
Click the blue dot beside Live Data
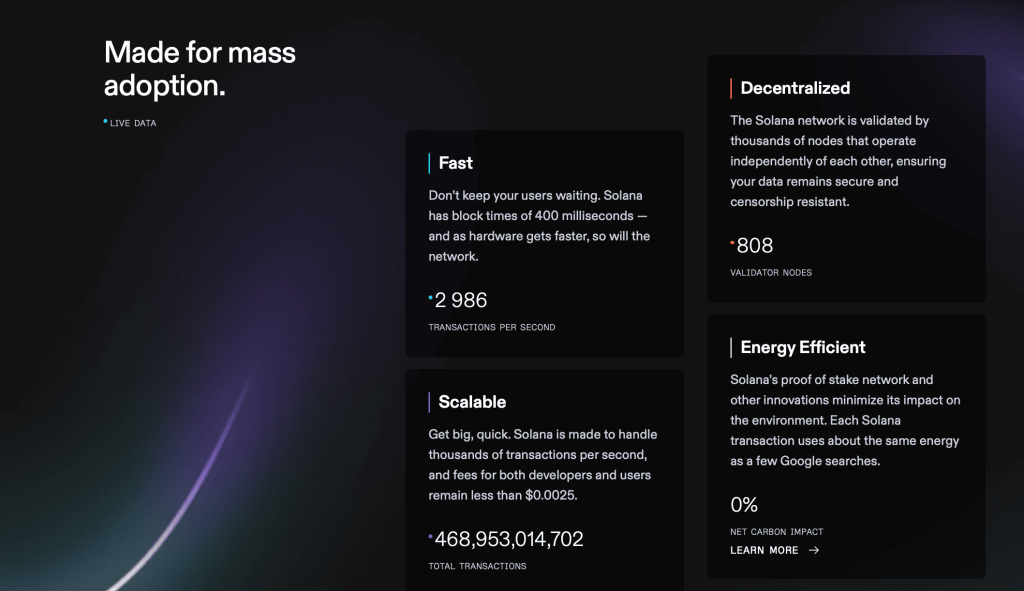coord(105,121)
